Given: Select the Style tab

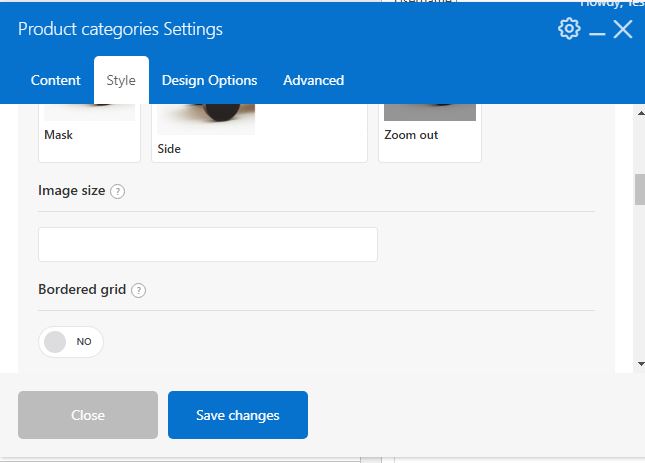Looking at the screenshot, I should 121,80.
